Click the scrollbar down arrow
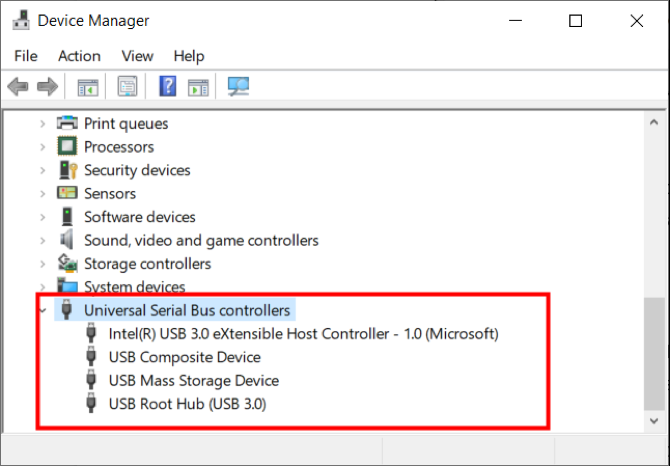The height and width of the screenshot is (466, 670). coord(654,421)
